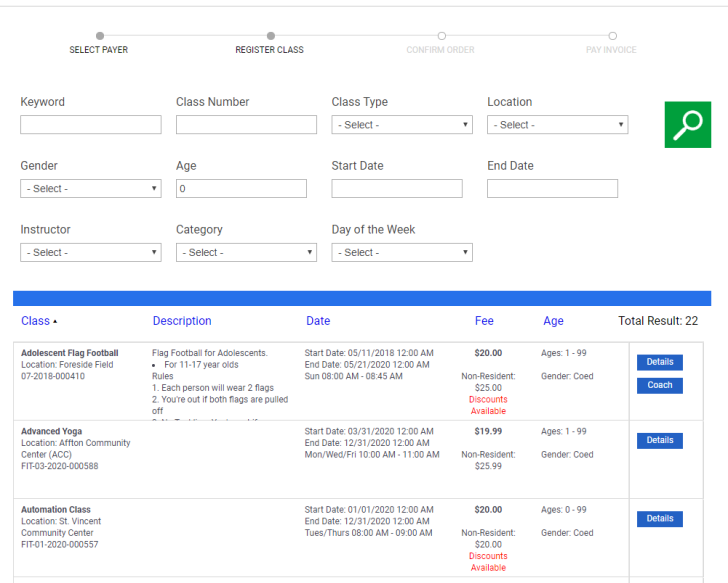Open the Class Type dropdown
728x583 pixels.
point(401,125)
